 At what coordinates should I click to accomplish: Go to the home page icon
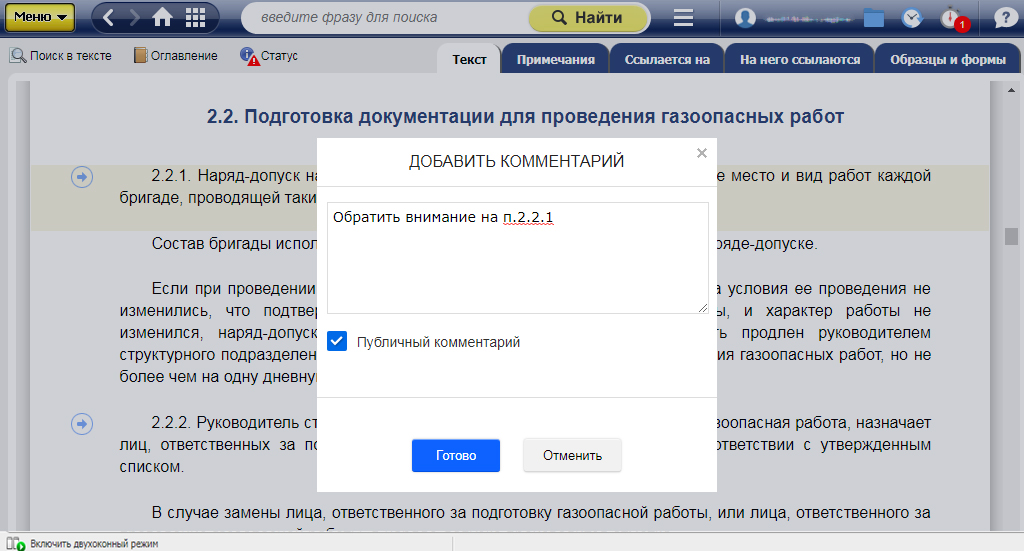(x=162, y=18)
